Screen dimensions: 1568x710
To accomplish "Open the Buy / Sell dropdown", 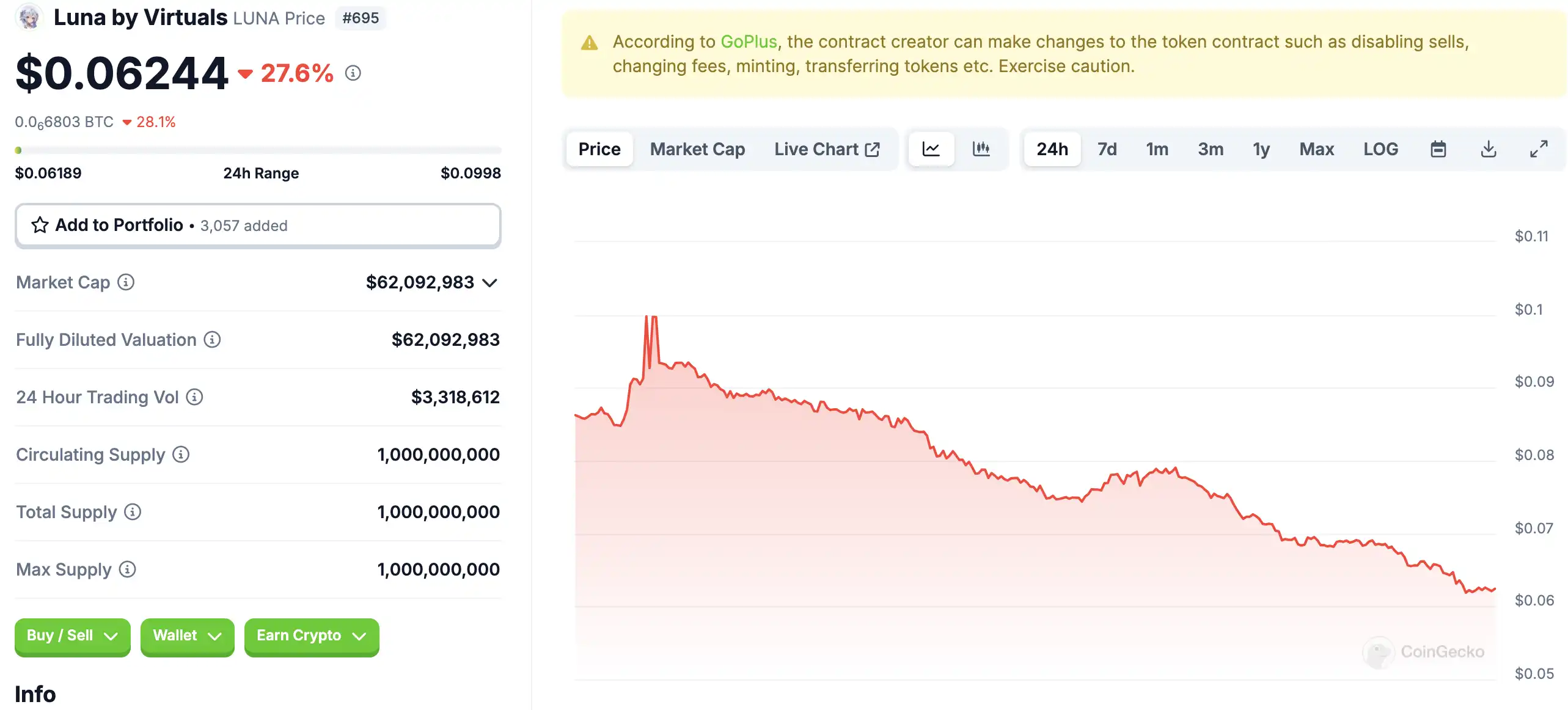I will (72, 636).
